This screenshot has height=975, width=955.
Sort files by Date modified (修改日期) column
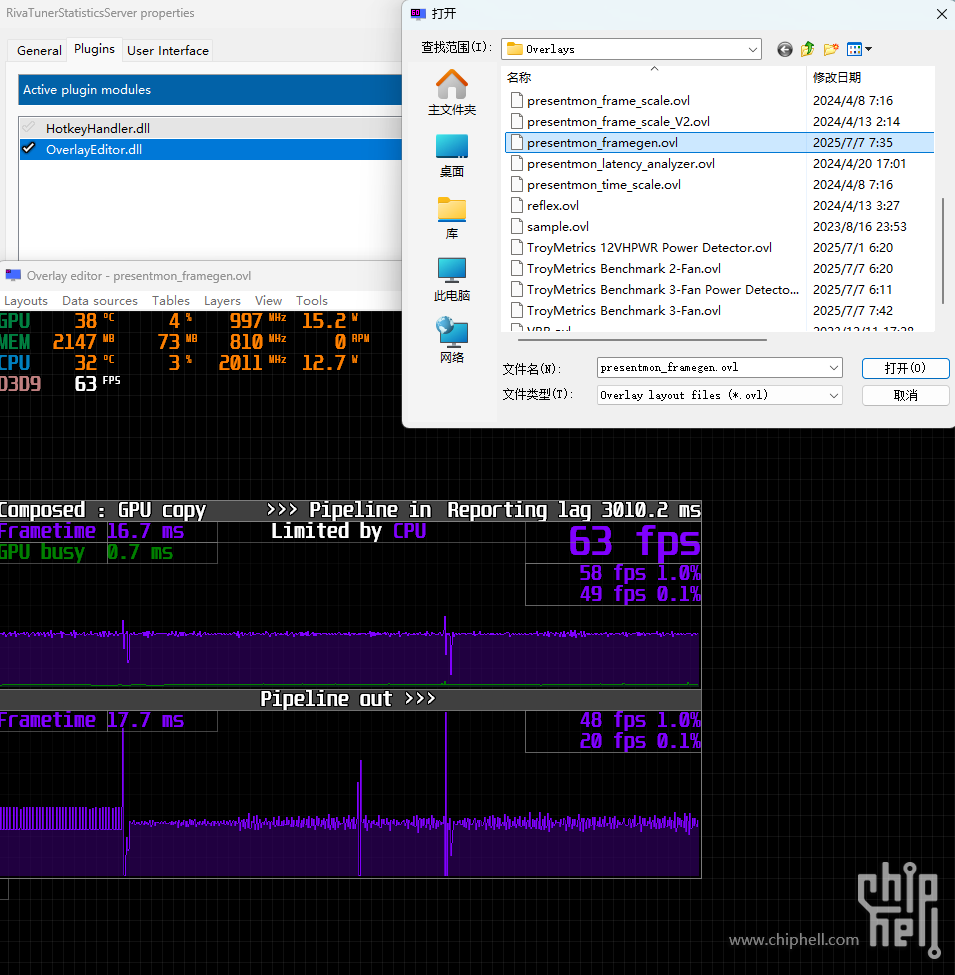[x=869, y=77]
